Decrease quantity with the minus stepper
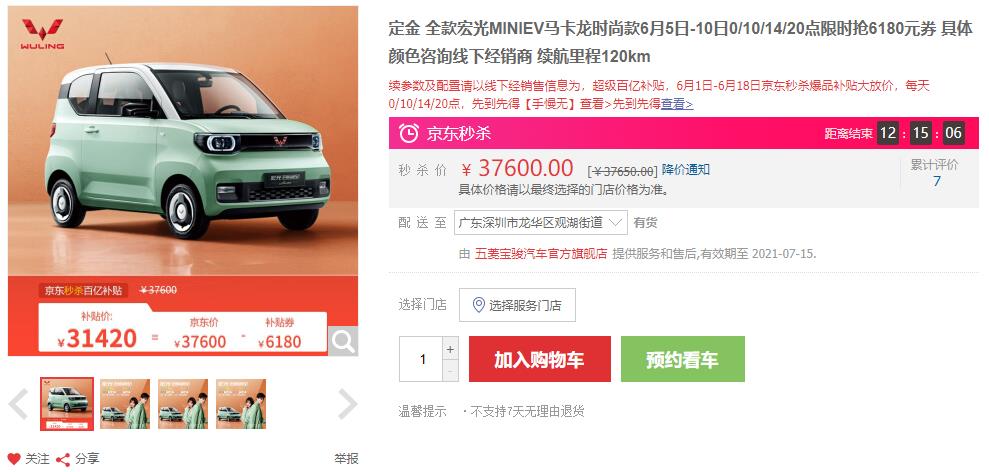Viewport: 989px width, 472px height. 450,371
